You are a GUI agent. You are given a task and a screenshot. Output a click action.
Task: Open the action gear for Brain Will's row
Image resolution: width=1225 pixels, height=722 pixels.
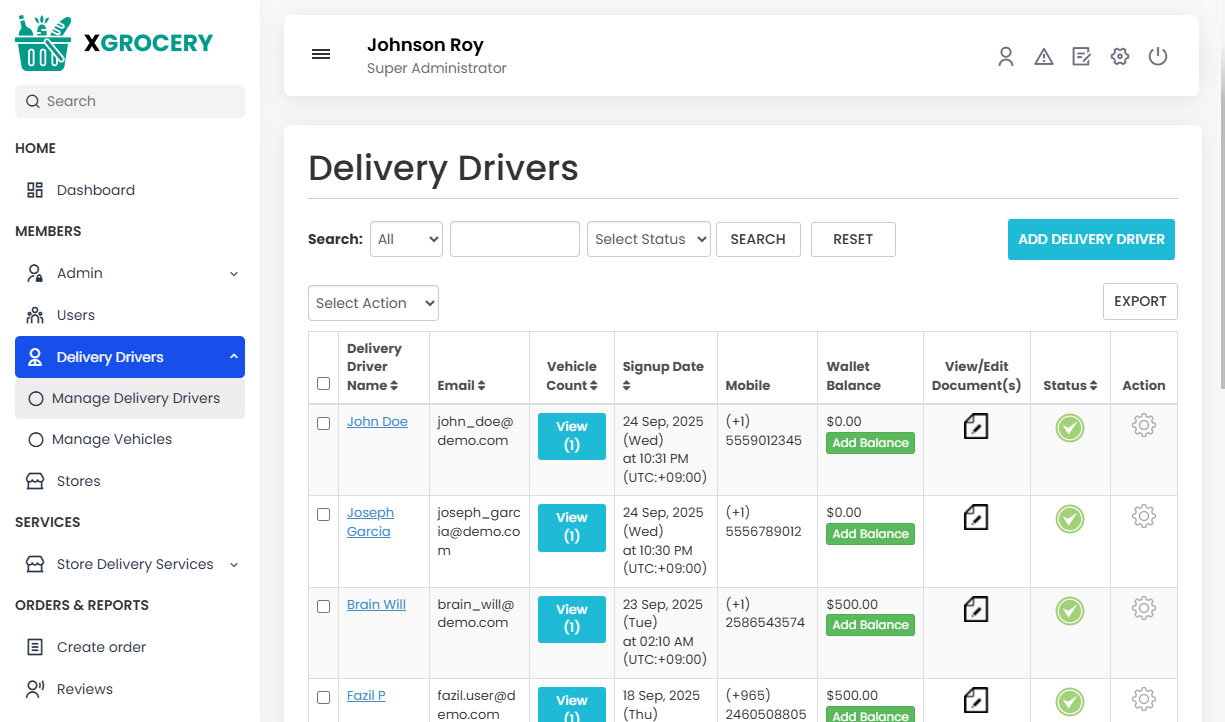click(x=1143, y=608)
